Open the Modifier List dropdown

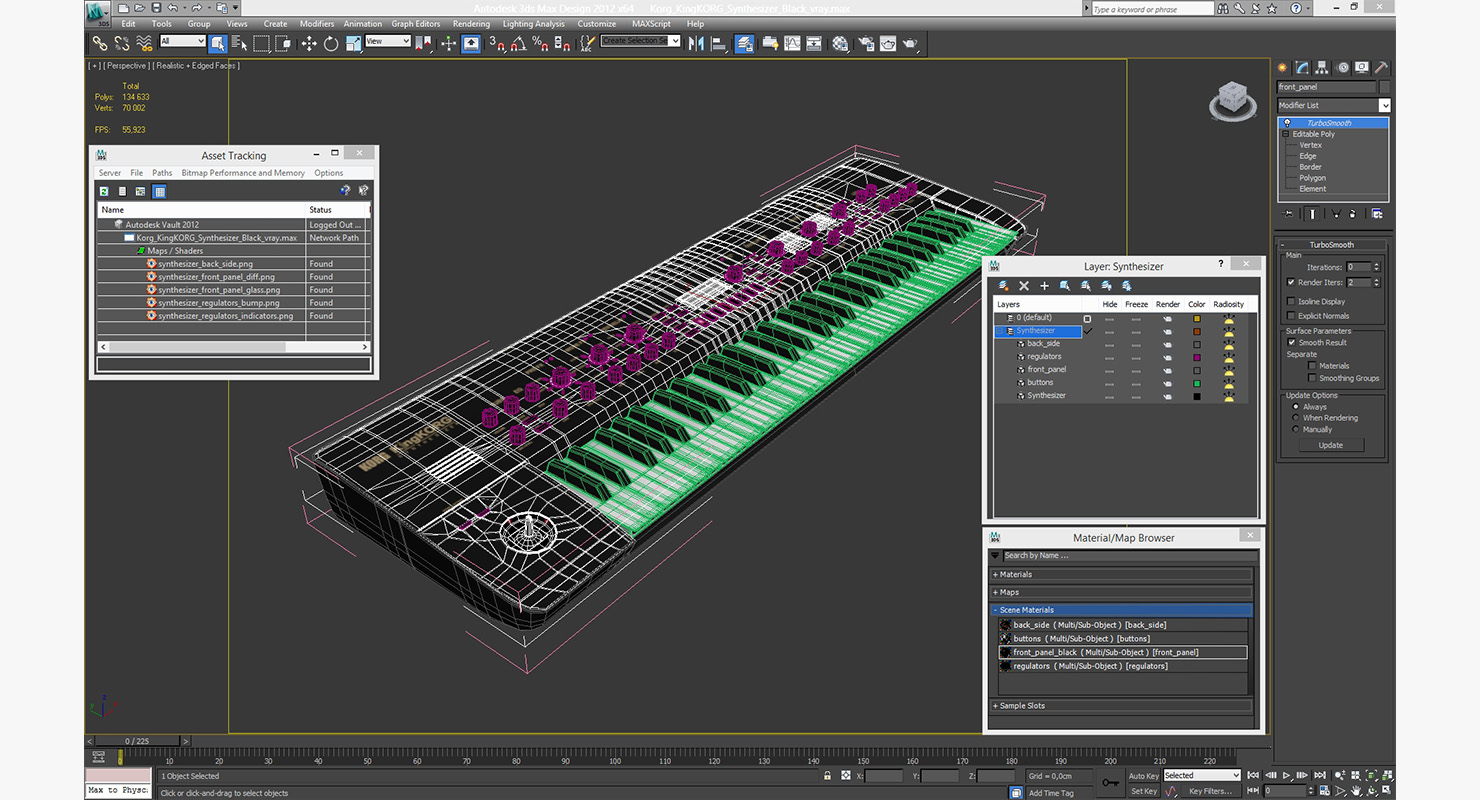pos(1334,105)
